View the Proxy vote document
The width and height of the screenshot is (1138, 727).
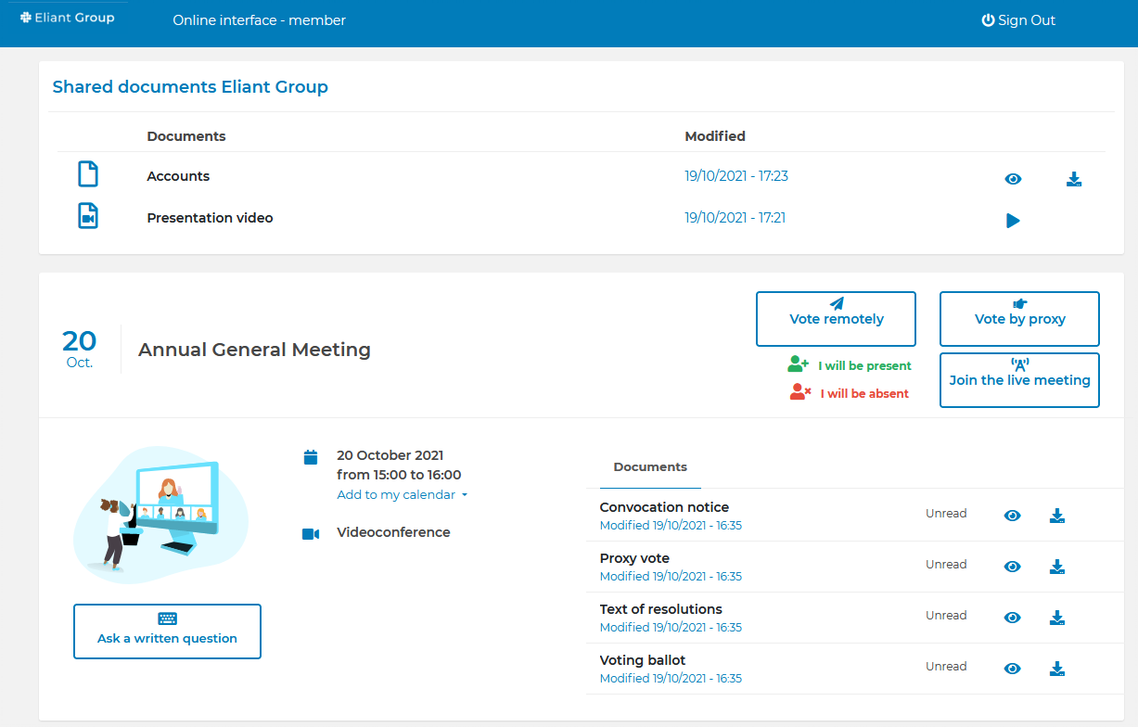click(x=1012, y=567)
